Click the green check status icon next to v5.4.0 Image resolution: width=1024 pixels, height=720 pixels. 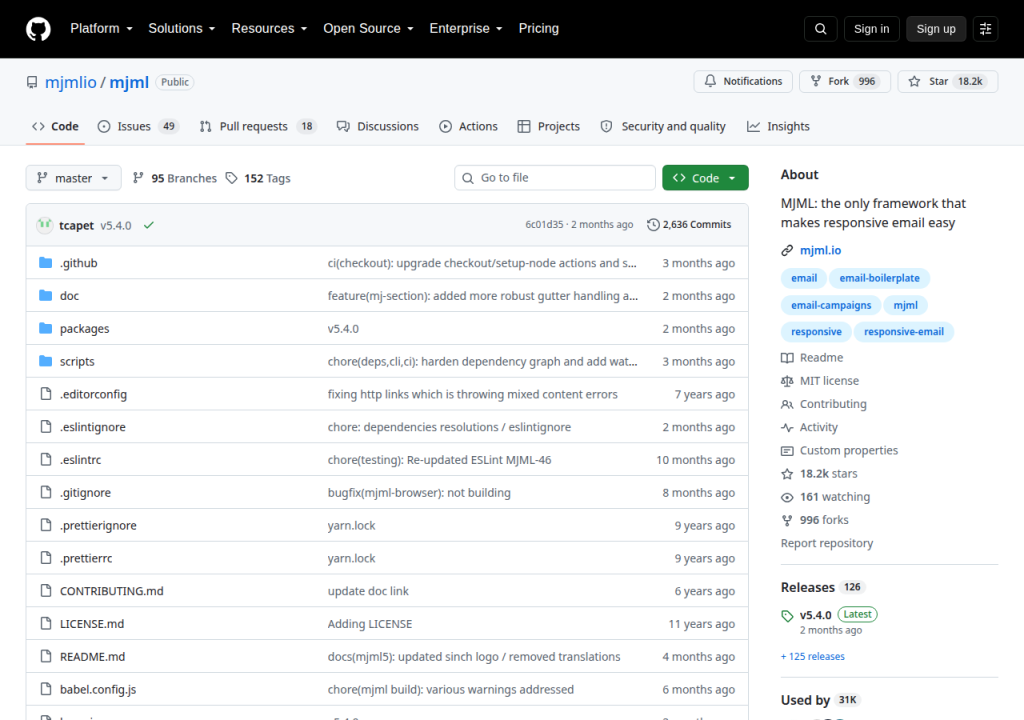[x=149, y=225]
